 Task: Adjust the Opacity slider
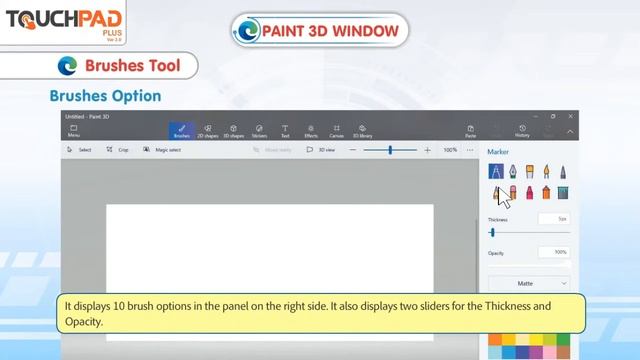[x=529, y=265]
